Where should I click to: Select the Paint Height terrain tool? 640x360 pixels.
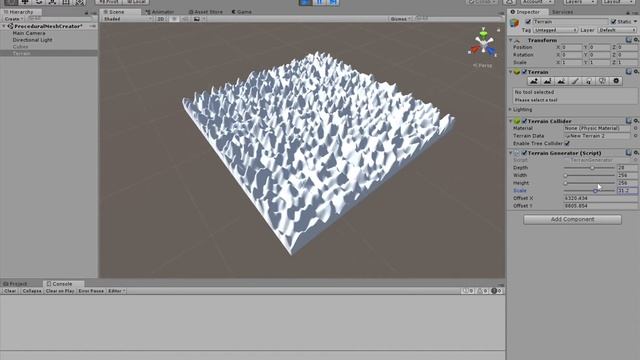(548, 81)
